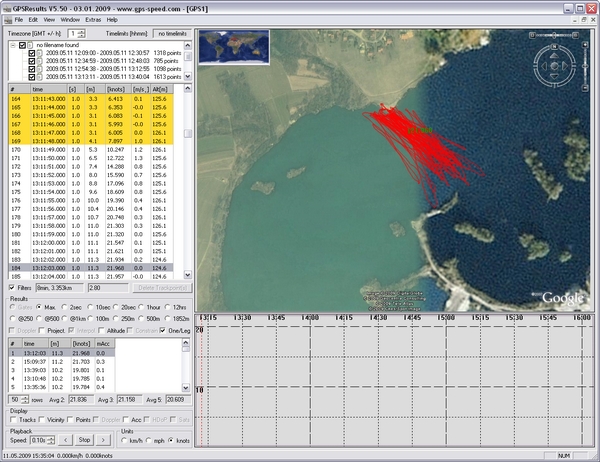This screenshot has height=462, width=600.
Task: Select the 10sec results radio button
Action: (x=90, y=307)
